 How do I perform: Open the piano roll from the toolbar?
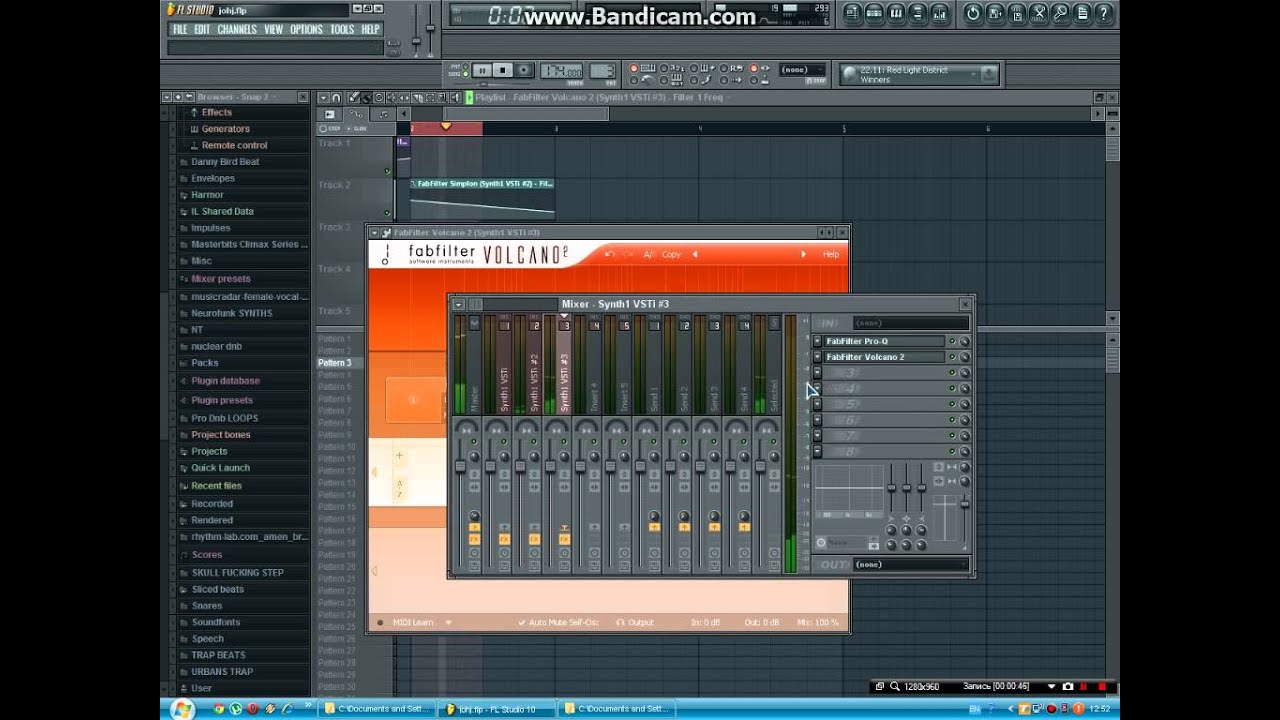pos(896,13)
